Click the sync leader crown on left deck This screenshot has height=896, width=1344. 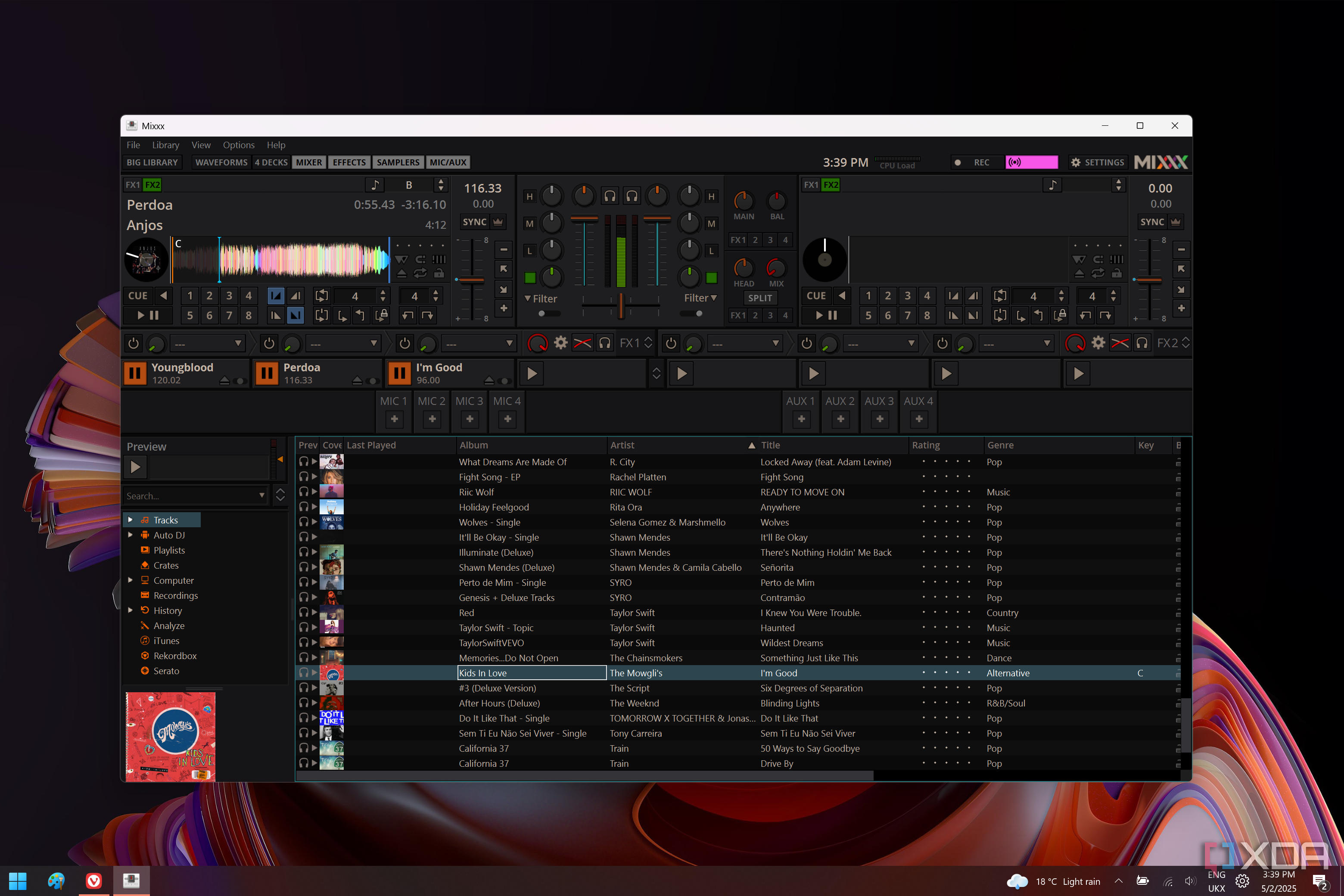[x=498, y=222]
